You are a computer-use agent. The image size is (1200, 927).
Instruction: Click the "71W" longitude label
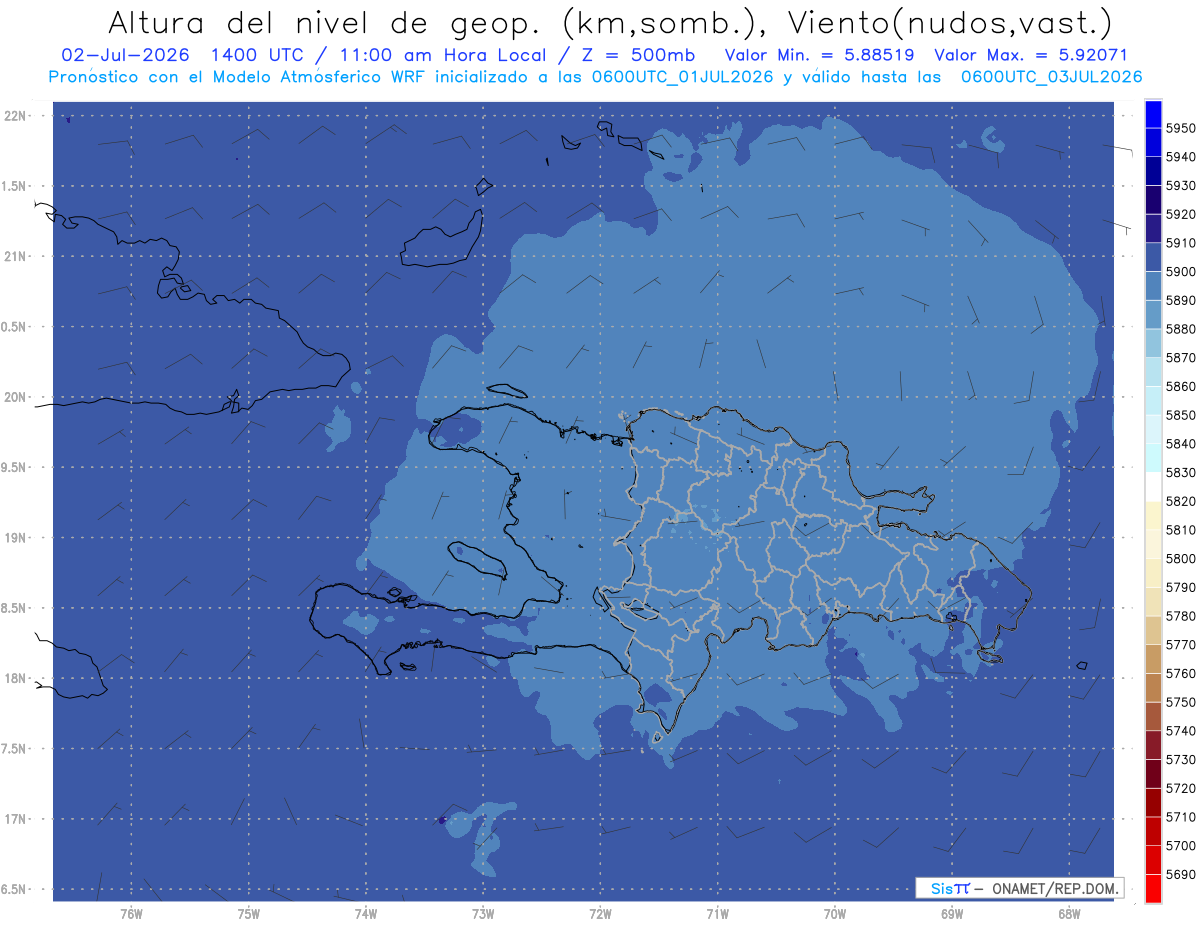point(717,915)
